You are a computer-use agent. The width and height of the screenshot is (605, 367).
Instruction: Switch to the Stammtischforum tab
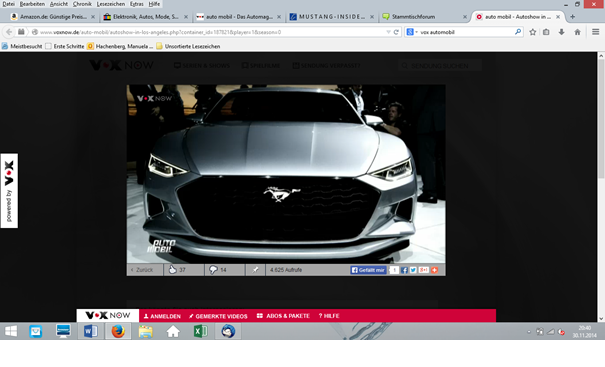(425, 17)
